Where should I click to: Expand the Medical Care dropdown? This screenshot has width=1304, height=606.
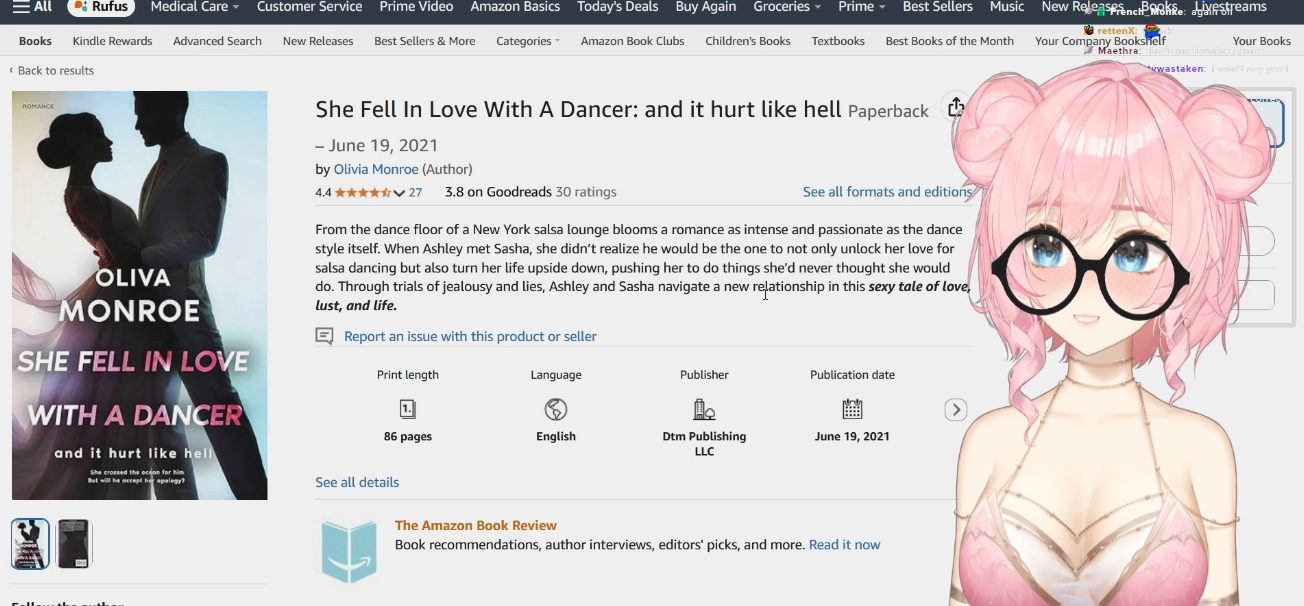tap(195, 7)
